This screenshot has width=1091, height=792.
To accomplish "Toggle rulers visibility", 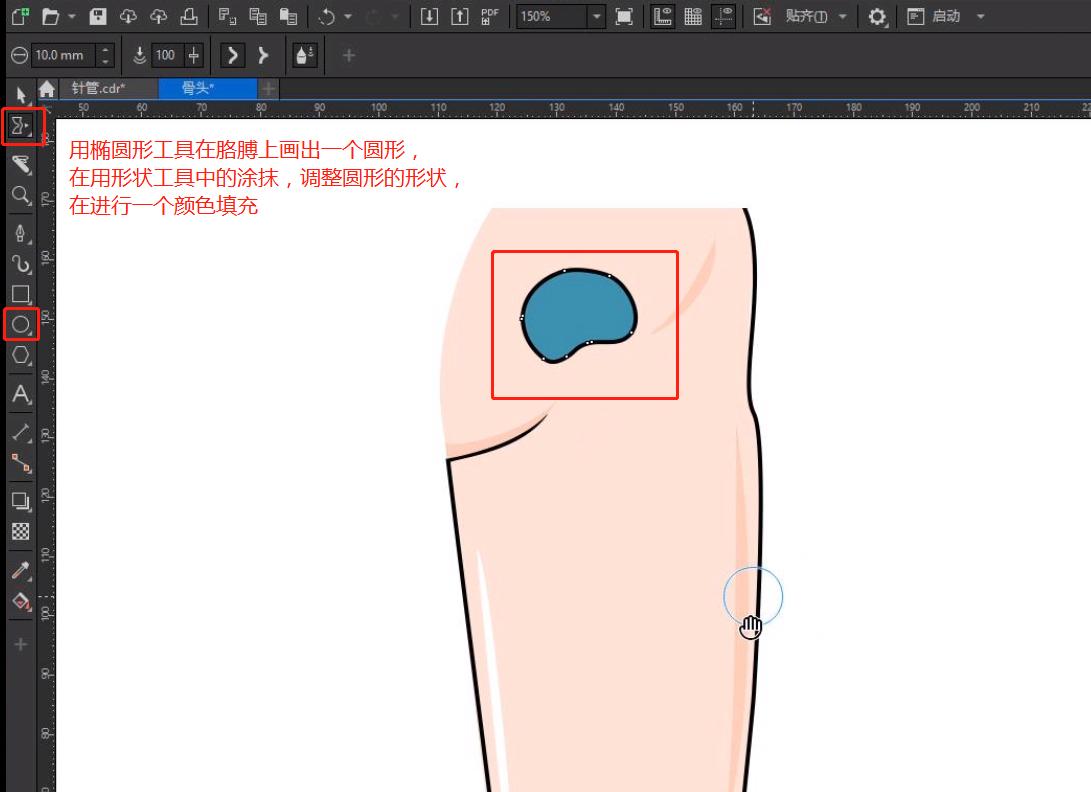I will click(x=662, y=16).
